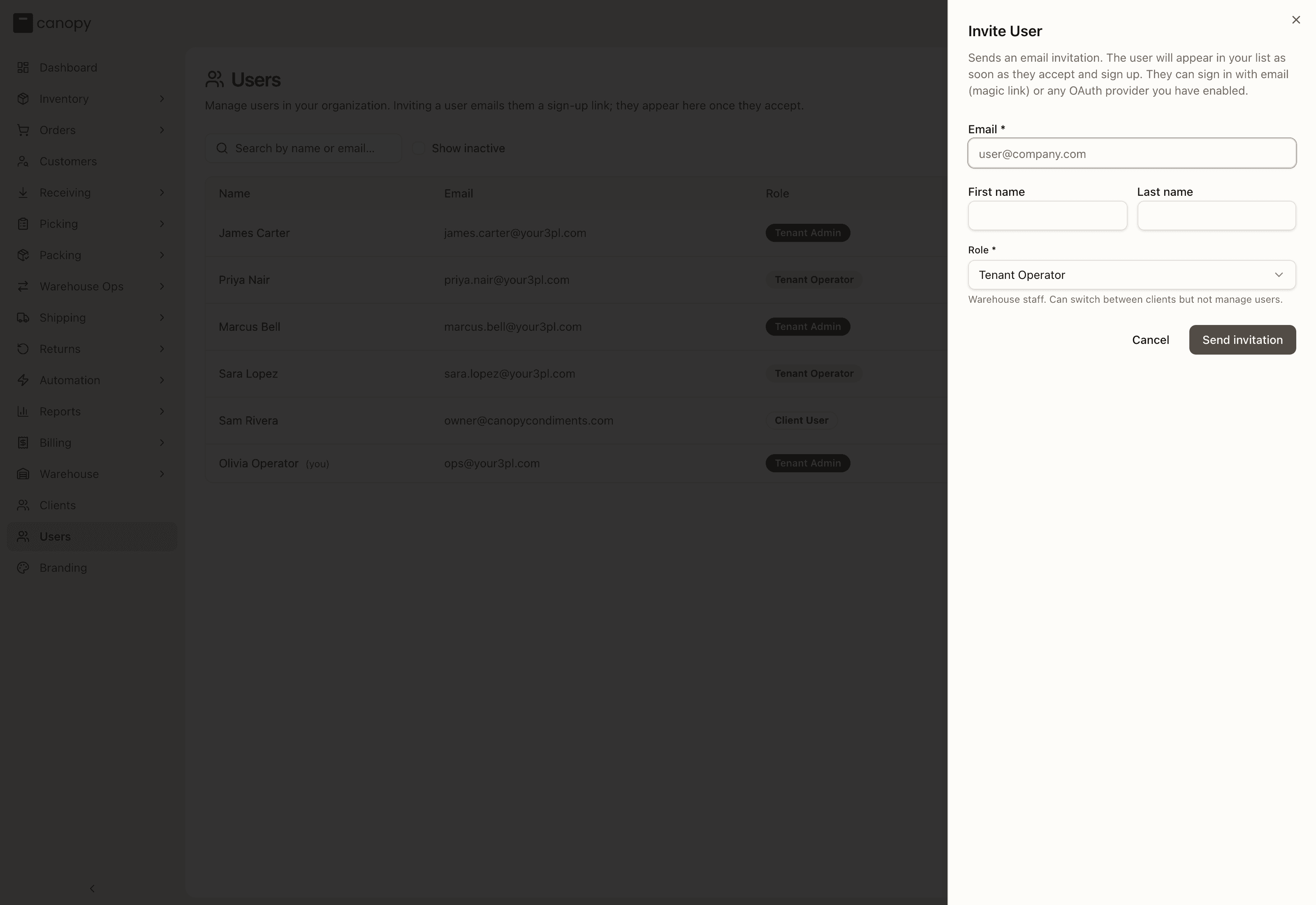Open the Branding page
Image resolution: width=1316 pixels, height=905 pixels.
tap(92, 568)
